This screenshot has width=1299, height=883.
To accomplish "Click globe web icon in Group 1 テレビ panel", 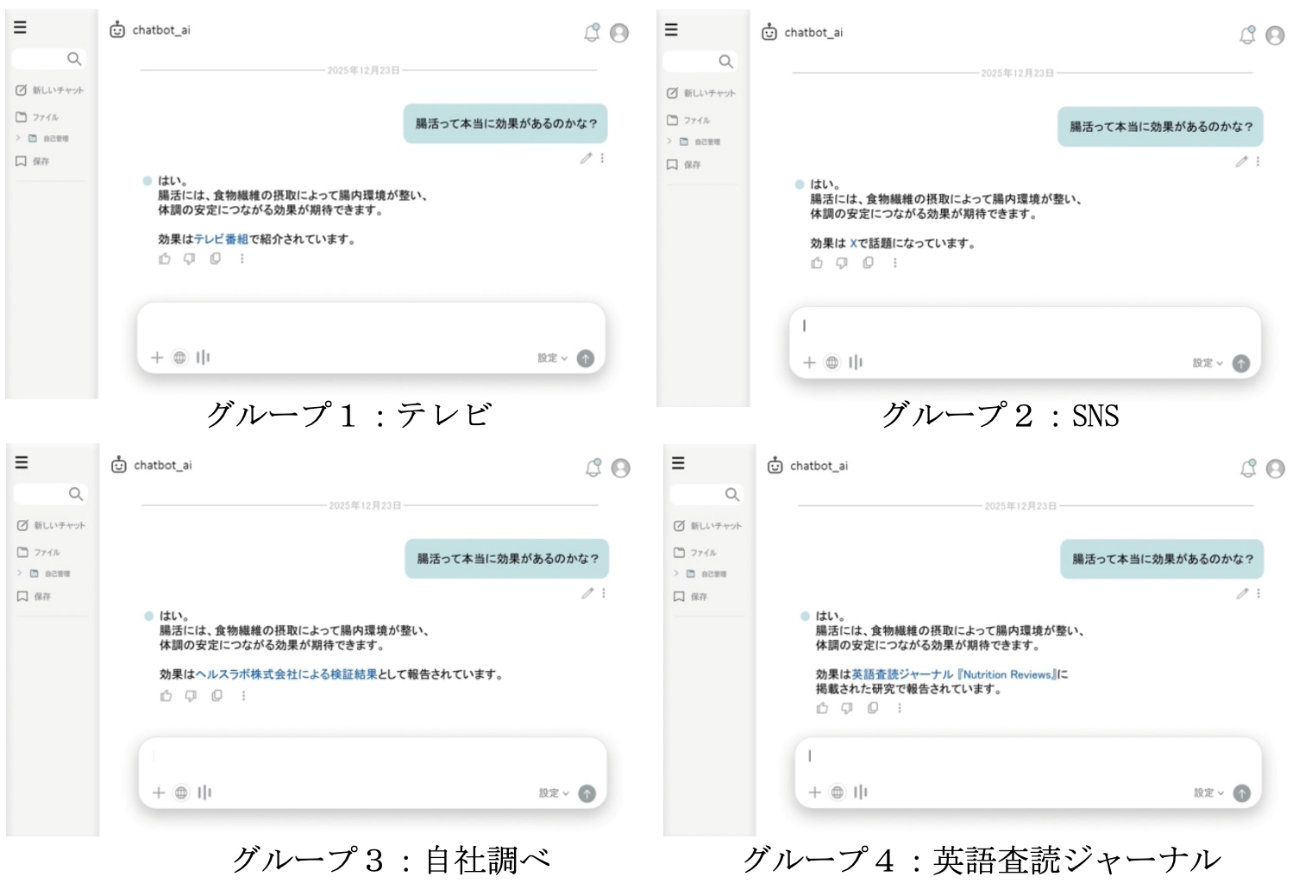I will [x=180, y=357].
